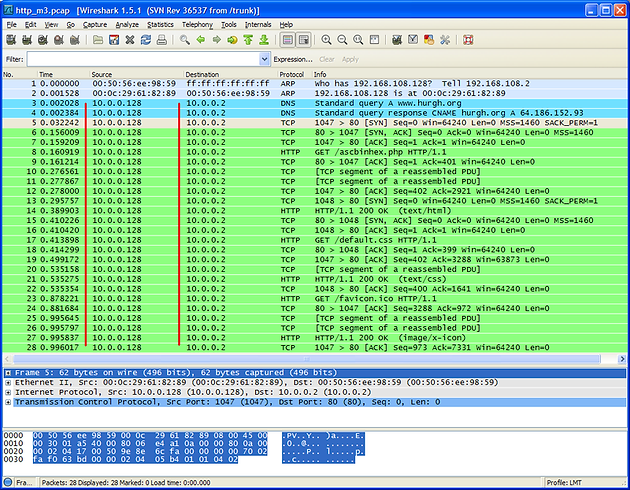Restart the current capture

[x=74, y=40]
